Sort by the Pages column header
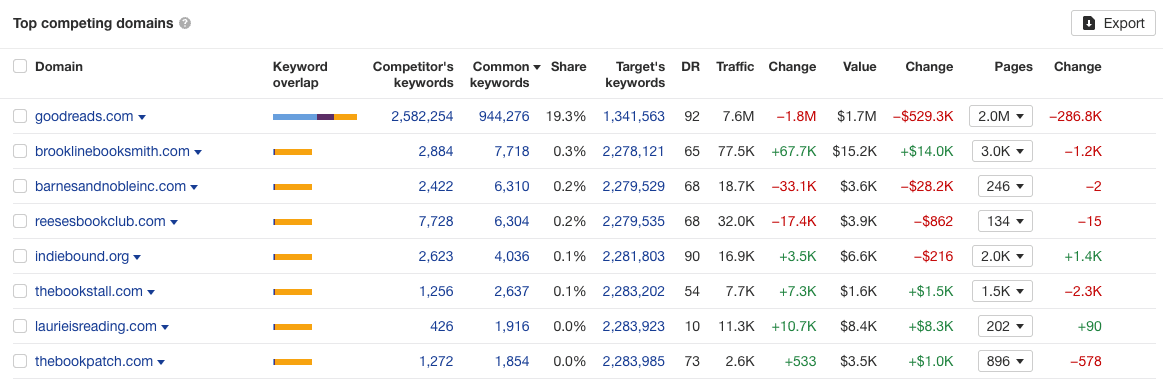This screenshot has width=1163, height=380. (x=1013, y=66)
